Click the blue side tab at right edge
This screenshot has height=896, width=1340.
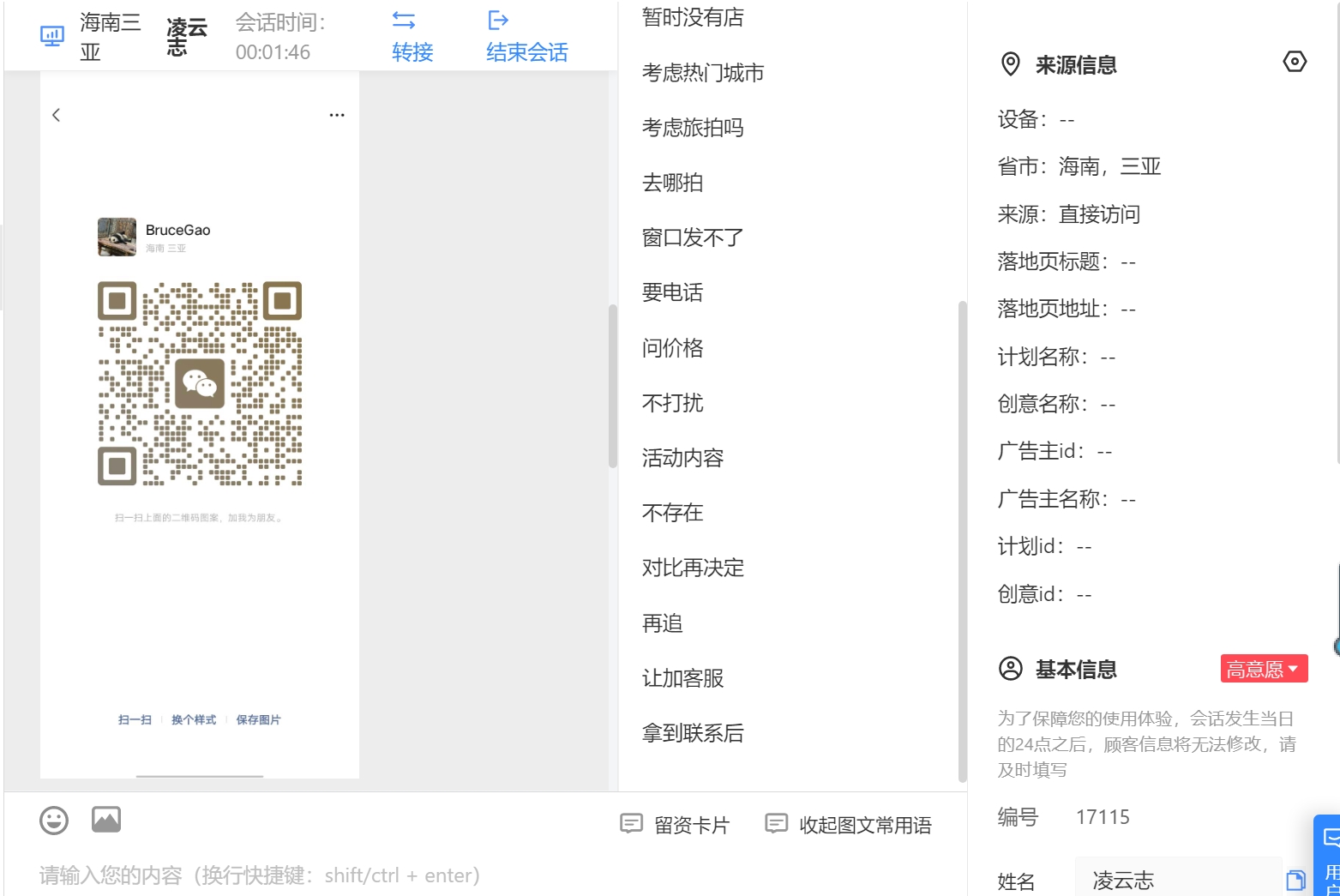tap(1327, 855)
